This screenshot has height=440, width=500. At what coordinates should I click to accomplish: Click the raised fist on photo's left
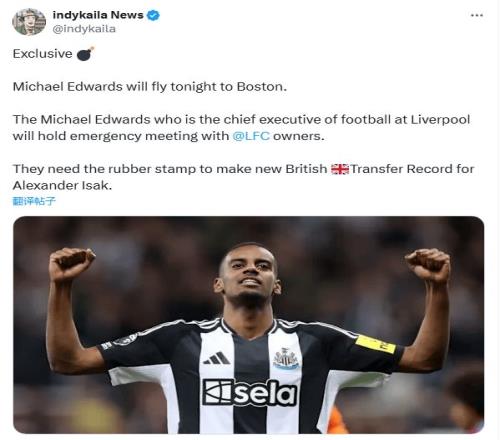[72, 264]
